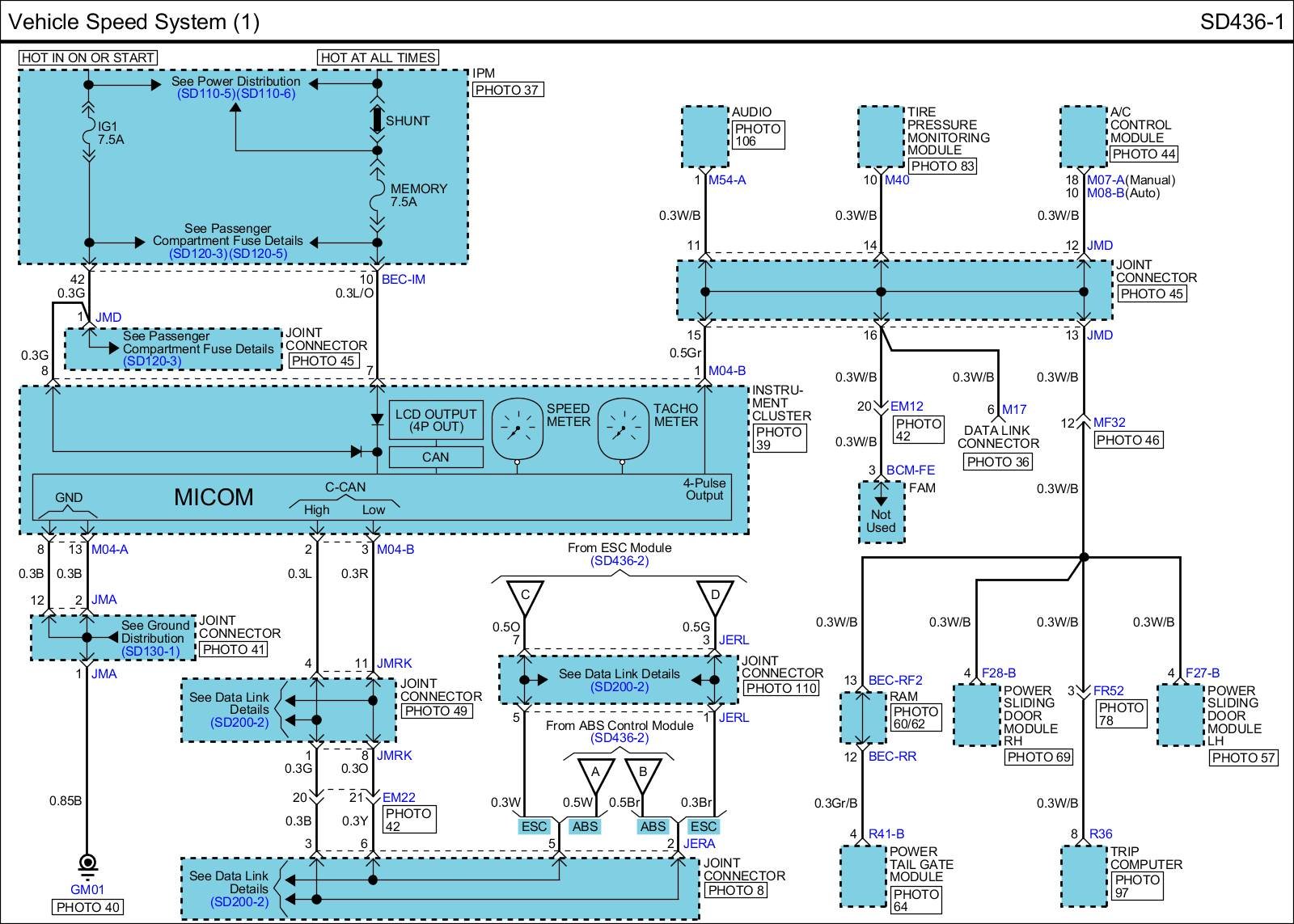The image size is (1294, 924).
Task: Open the PHOTO 36 data link connector reference
Action: coord(998,462)
